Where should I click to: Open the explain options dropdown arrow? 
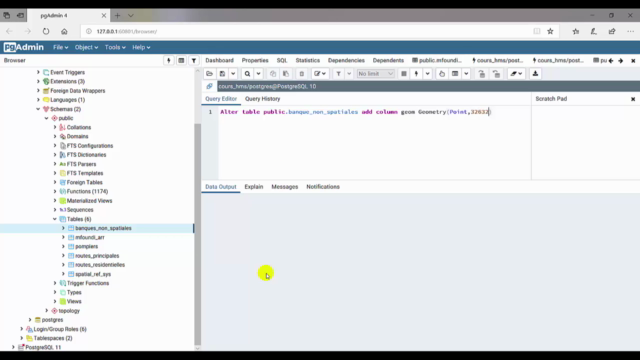click(466, 74)
